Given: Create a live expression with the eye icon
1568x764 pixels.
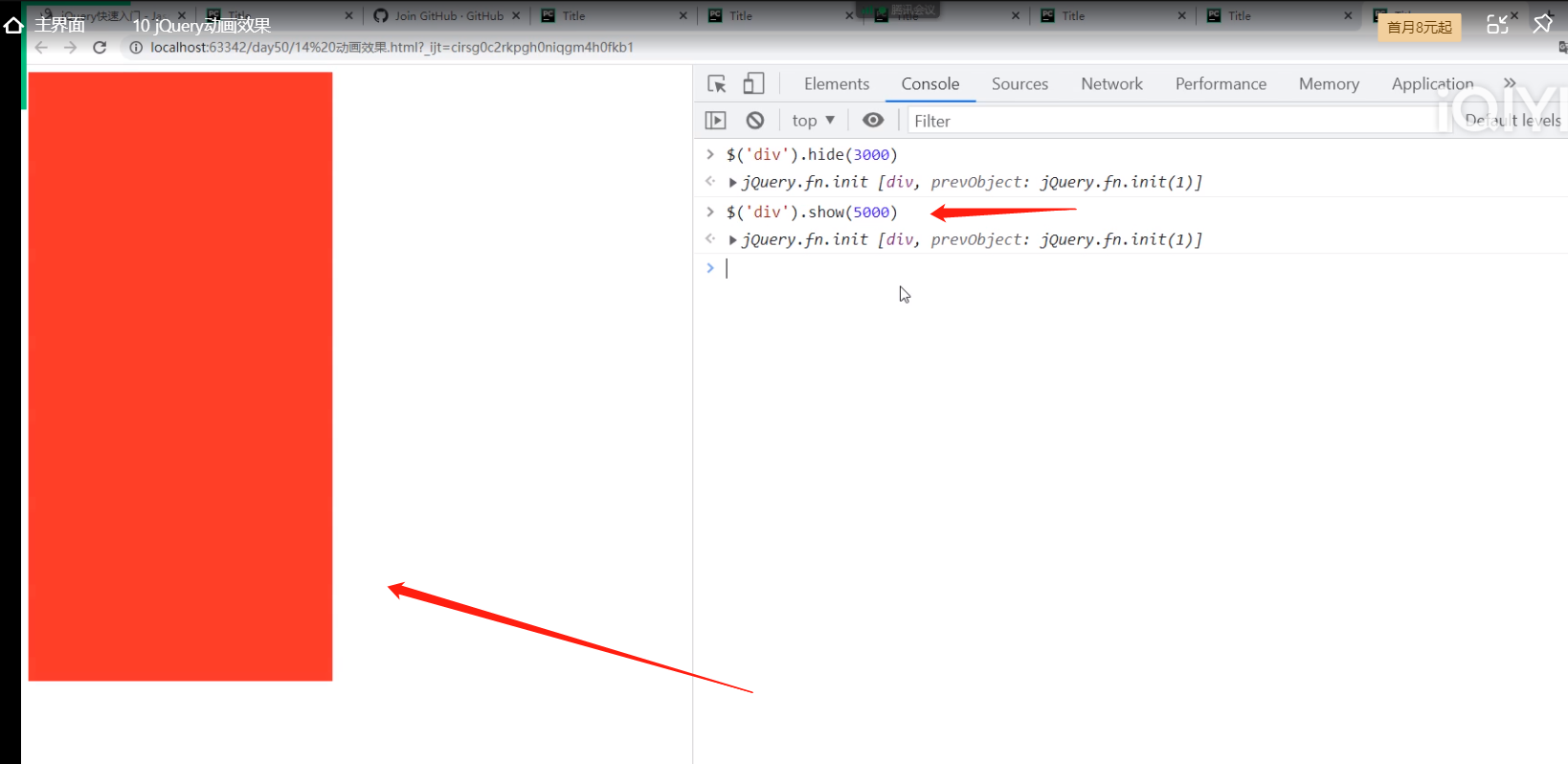Looking at the screenshot, I should click(x=873, y=120).
